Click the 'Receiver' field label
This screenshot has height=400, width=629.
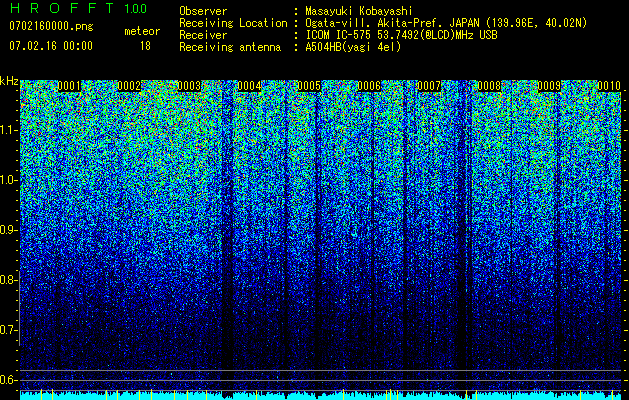tap(203, 35)
